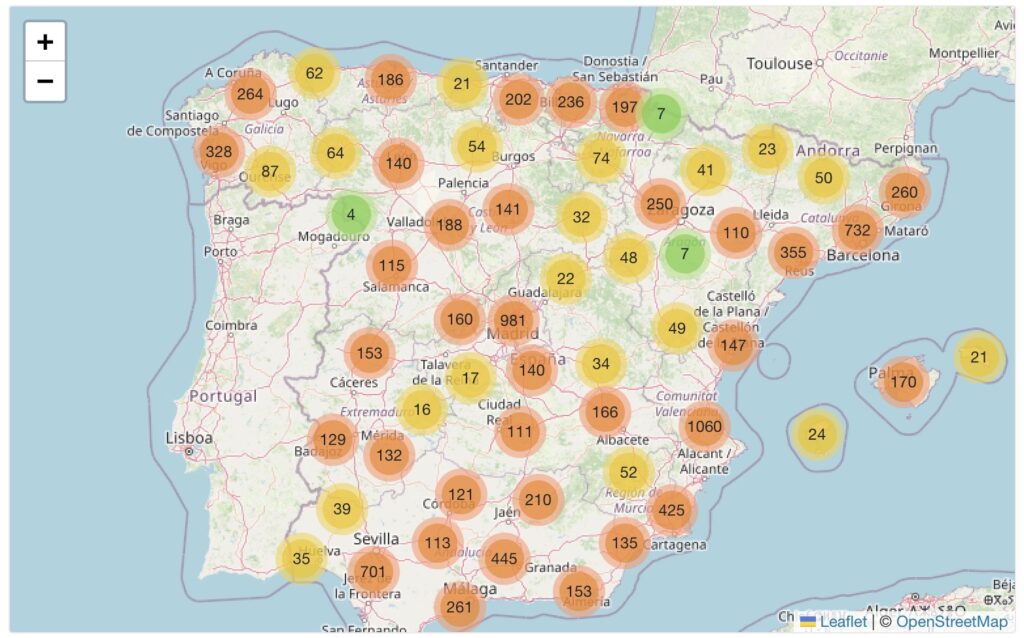
Task: Select the 732 cluster near Barcelona
Action: point(857,229)
